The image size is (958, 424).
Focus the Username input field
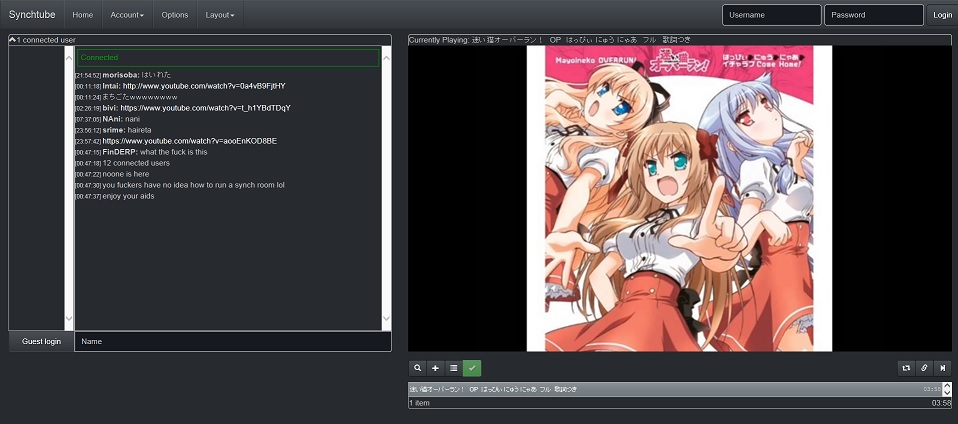[771, 15]
